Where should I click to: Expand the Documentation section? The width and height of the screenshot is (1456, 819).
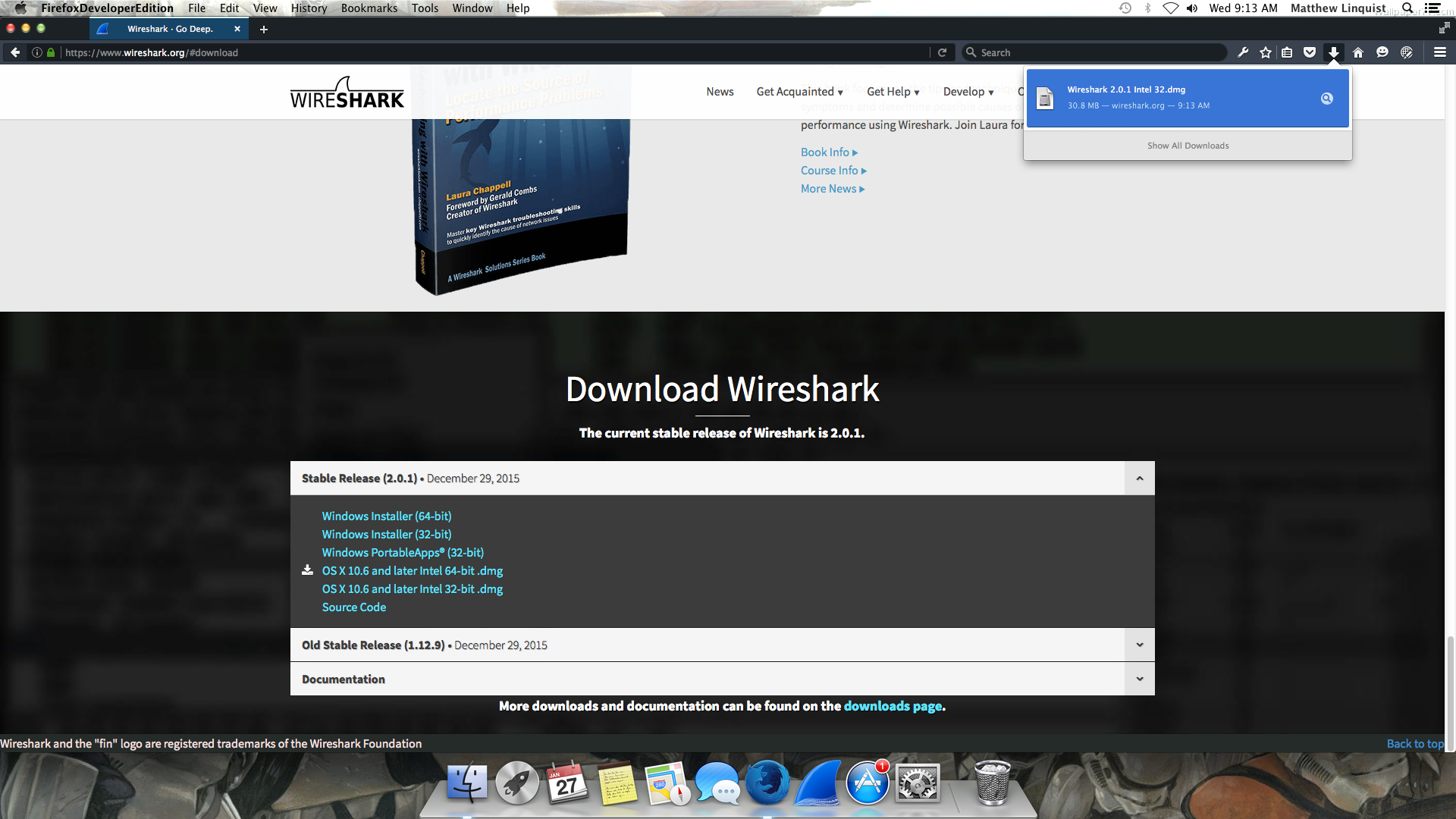click(1139, 679)
